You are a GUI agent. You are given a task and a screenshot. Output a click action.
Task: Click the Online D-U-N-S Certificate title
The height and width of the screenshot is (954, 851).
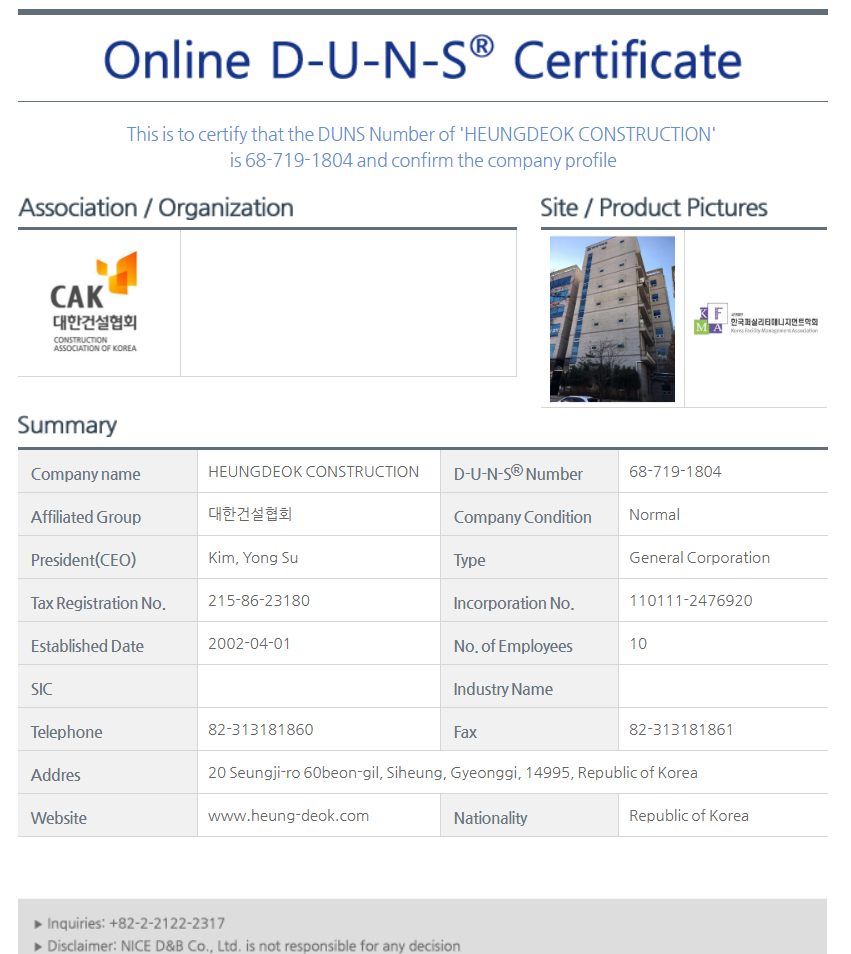point(423,60)
